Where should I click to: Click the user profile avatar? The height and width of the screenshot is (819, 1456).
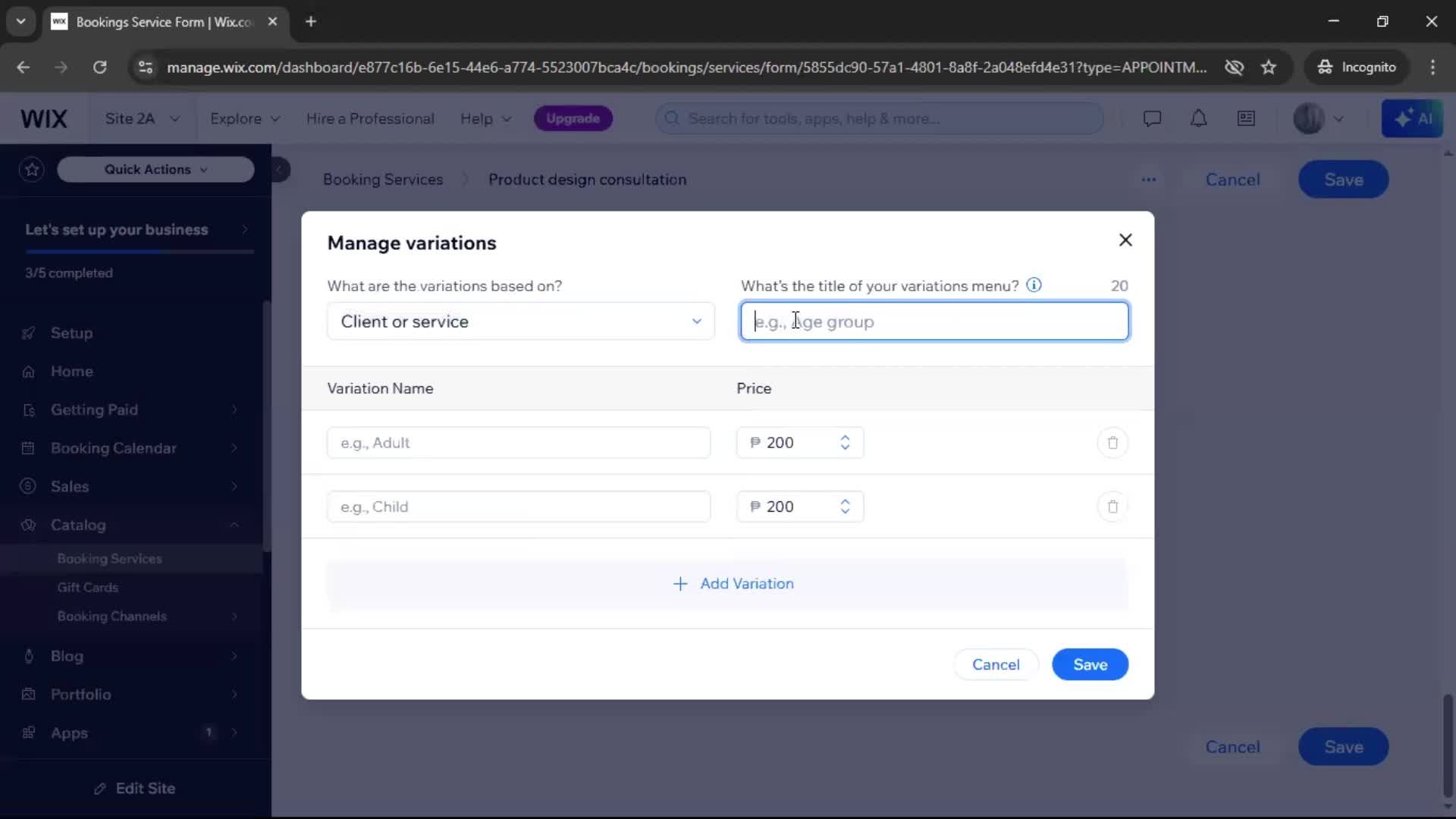coord(1309,118)
